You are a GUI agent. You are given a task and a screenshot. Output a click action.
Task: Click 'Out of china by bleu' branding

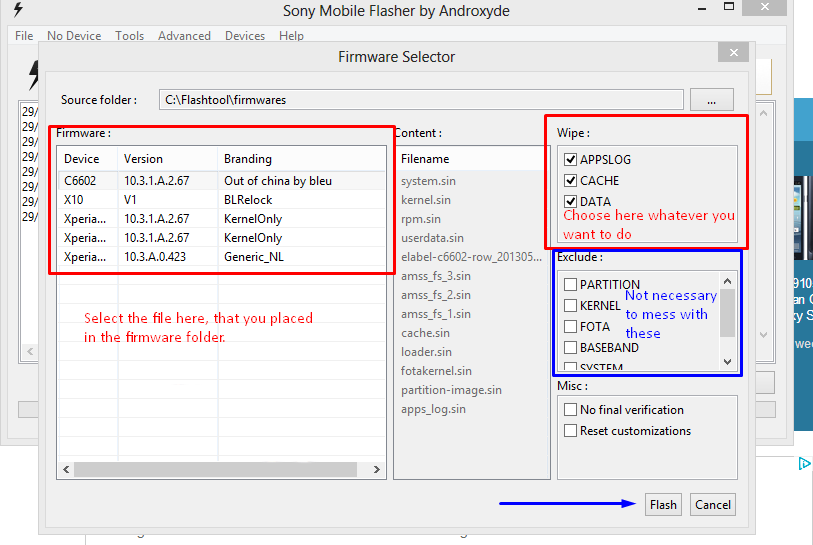[x=277, y=180]
